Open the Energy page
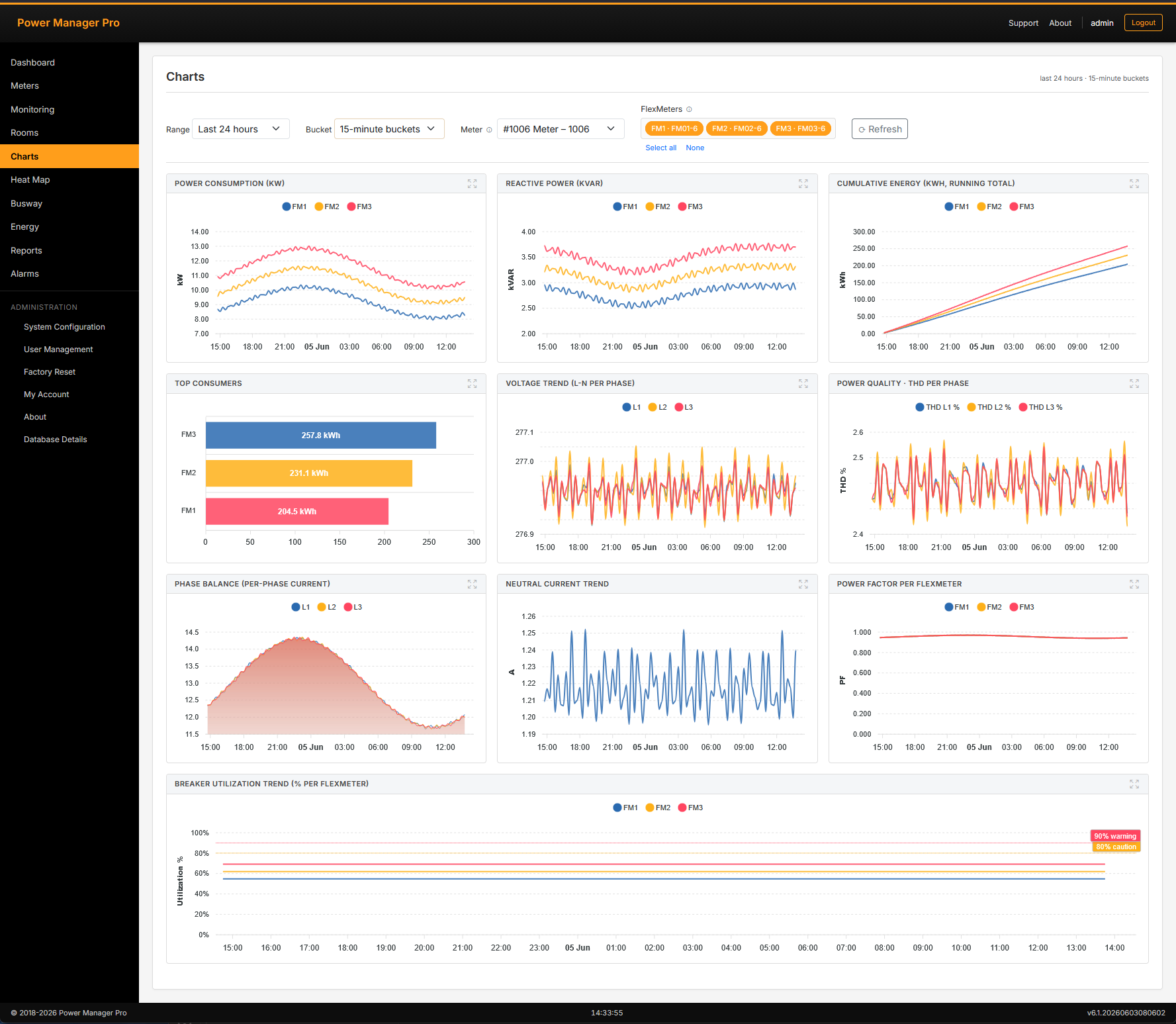 point(69,227)
